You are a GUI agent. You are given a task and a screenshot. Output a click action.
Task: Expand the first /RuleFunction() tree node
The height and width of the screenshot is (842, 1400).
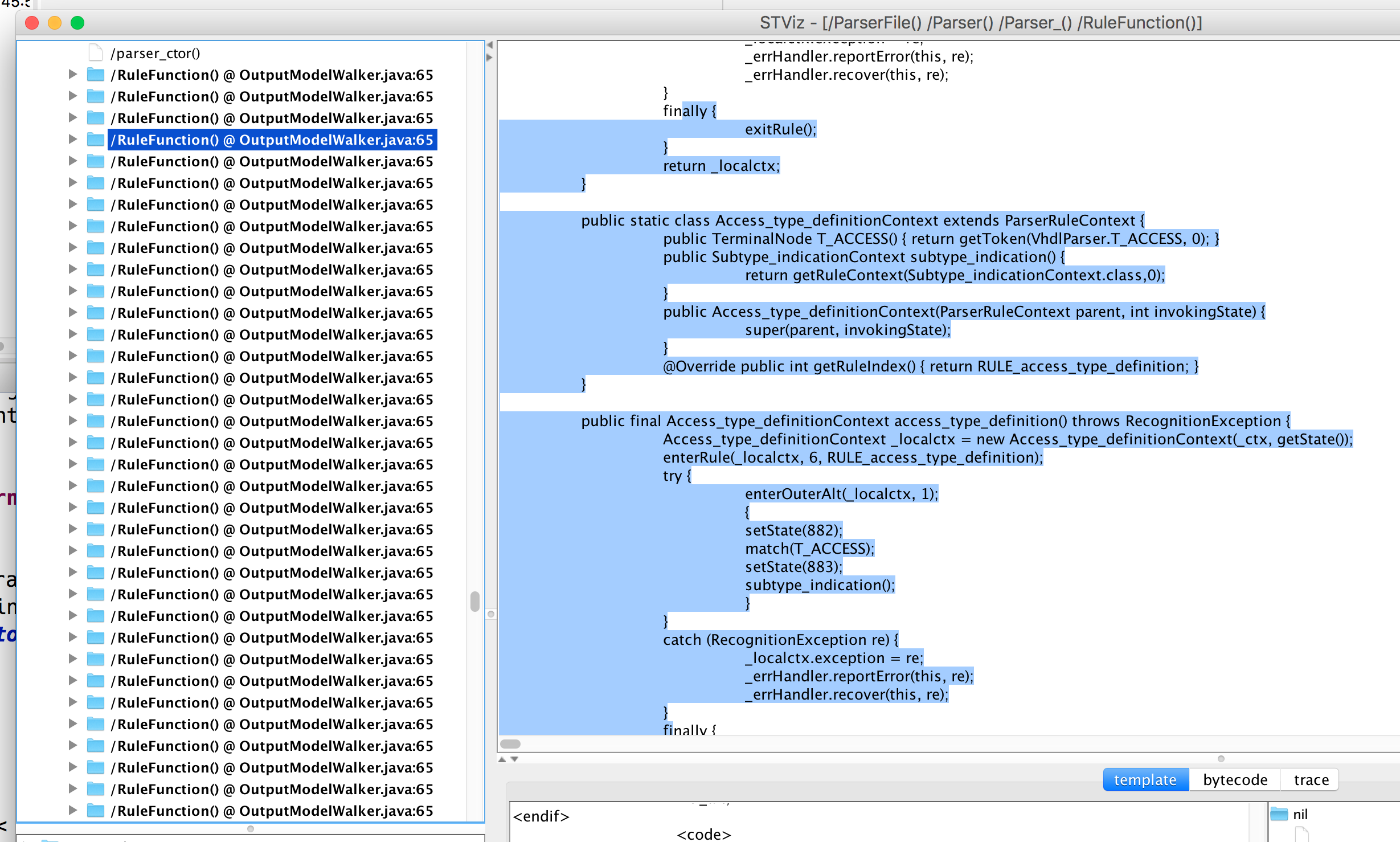(72, 74)
